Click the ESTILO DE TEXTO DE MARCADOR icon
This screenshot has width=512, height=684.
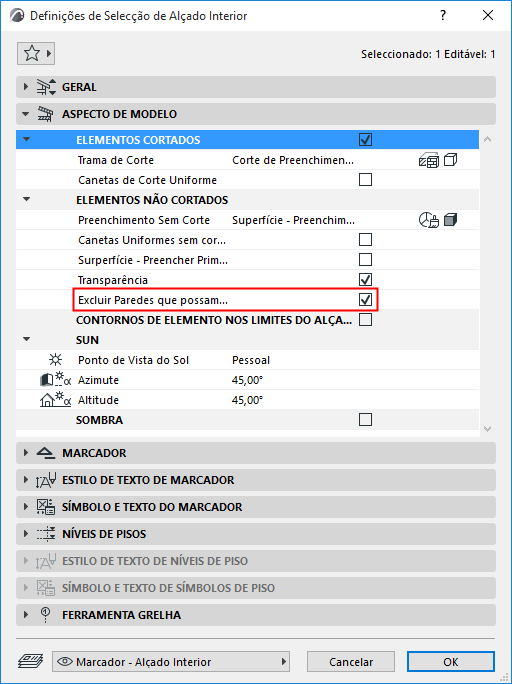pos(46,480)
